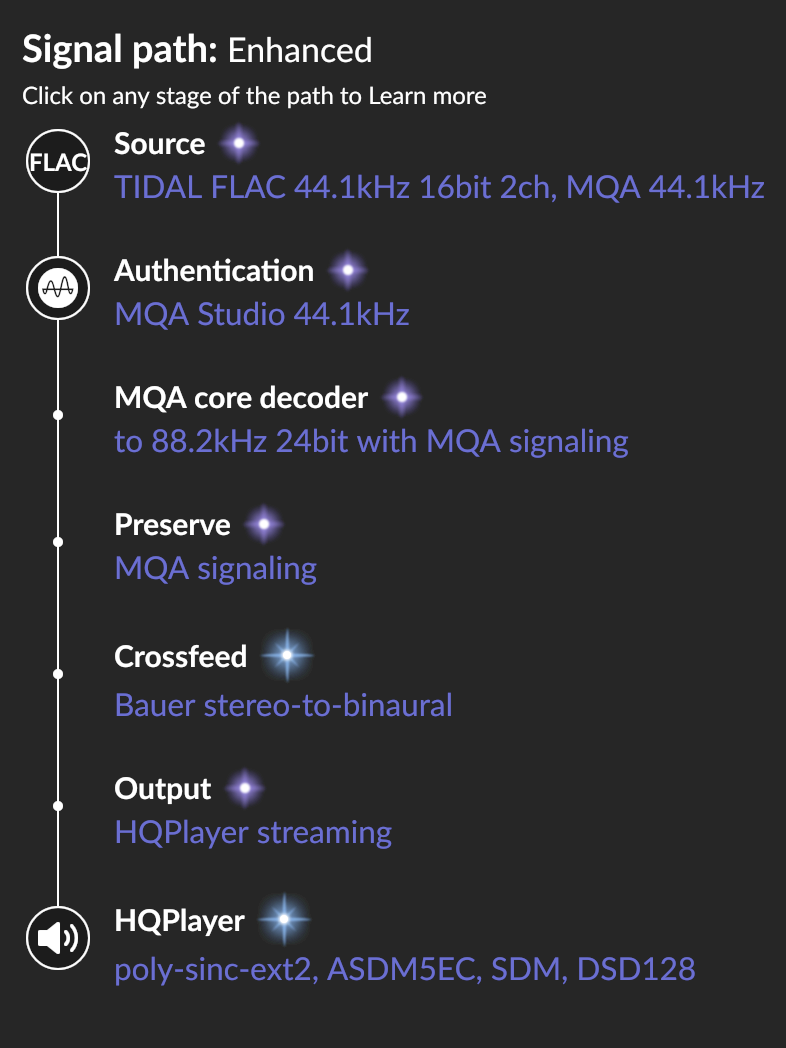Click the MQA authentication waveform icon

[57, 288]
